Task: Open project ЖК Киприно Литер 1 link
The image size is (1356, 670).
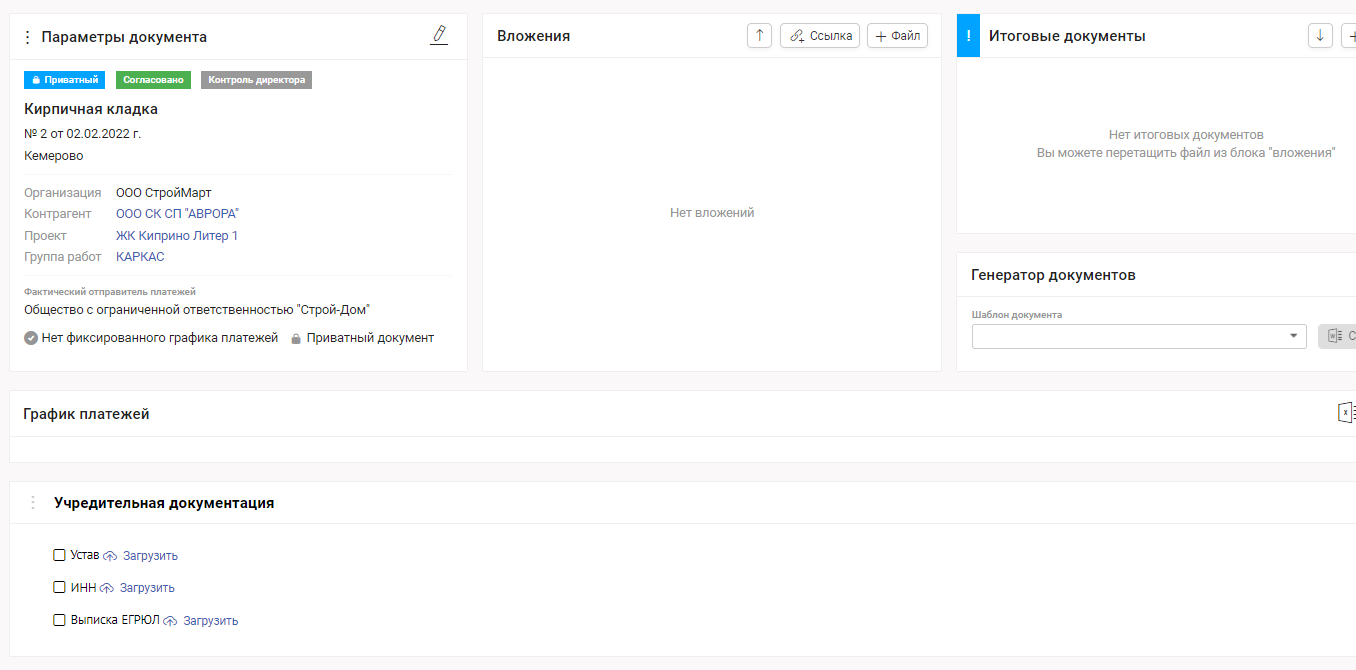Action: pos(177,236)
